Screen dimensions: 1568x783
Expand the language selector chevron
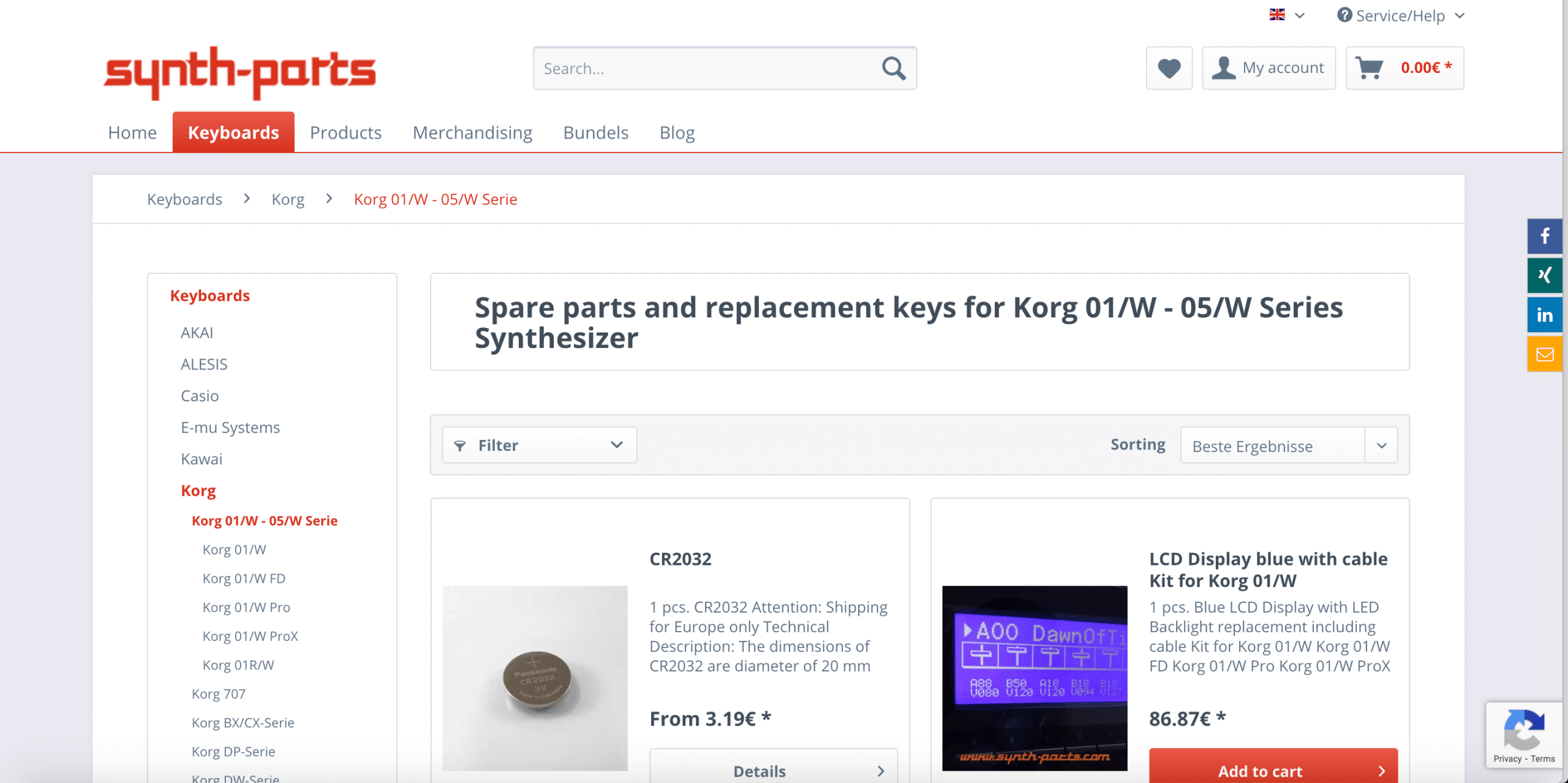[1300, 15]
